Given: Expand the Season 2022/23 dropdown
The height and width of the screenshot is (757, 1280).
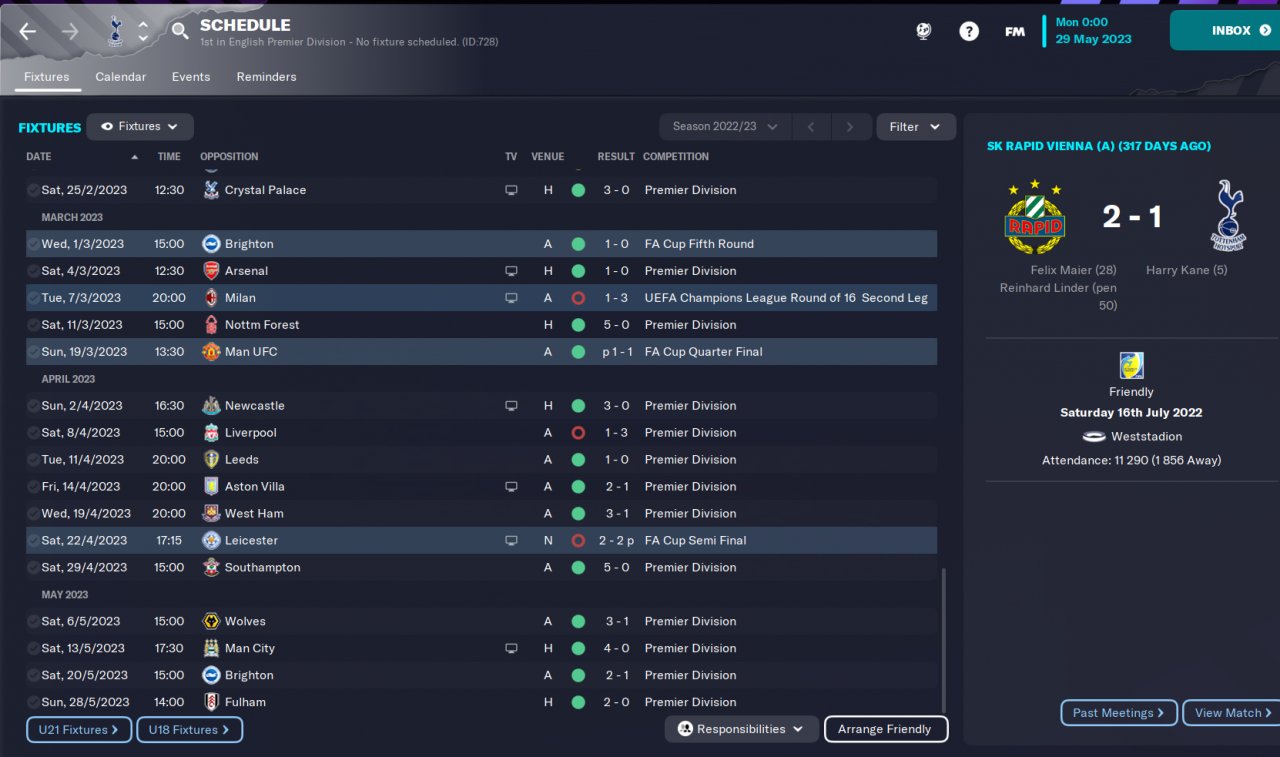Looking at the screenshot, I should coord(725,127).
